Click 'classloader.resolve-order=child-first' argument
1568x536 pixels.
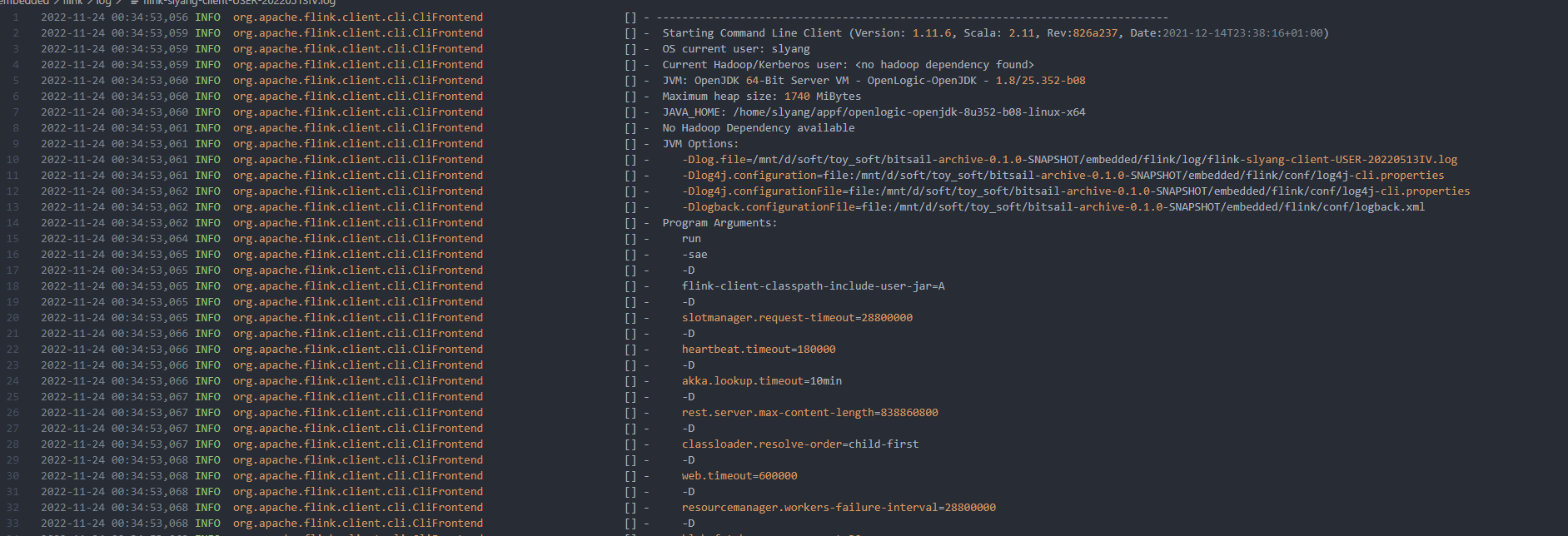click(800, 444)
